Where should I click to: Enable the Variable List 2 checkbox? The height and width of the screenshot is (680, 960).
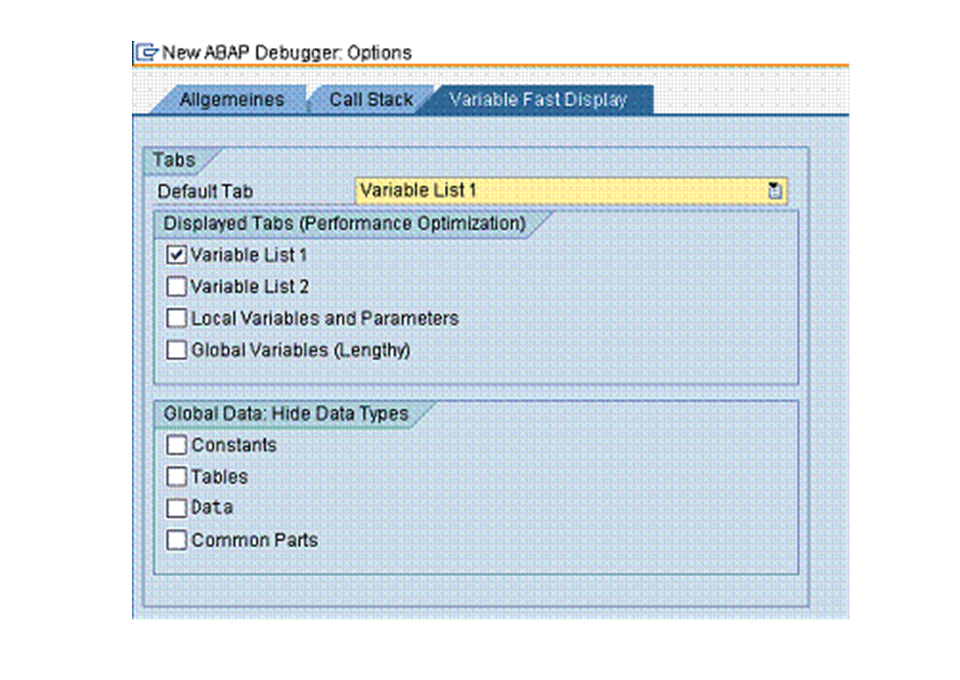pyautogui.click(x=177, y=287)
